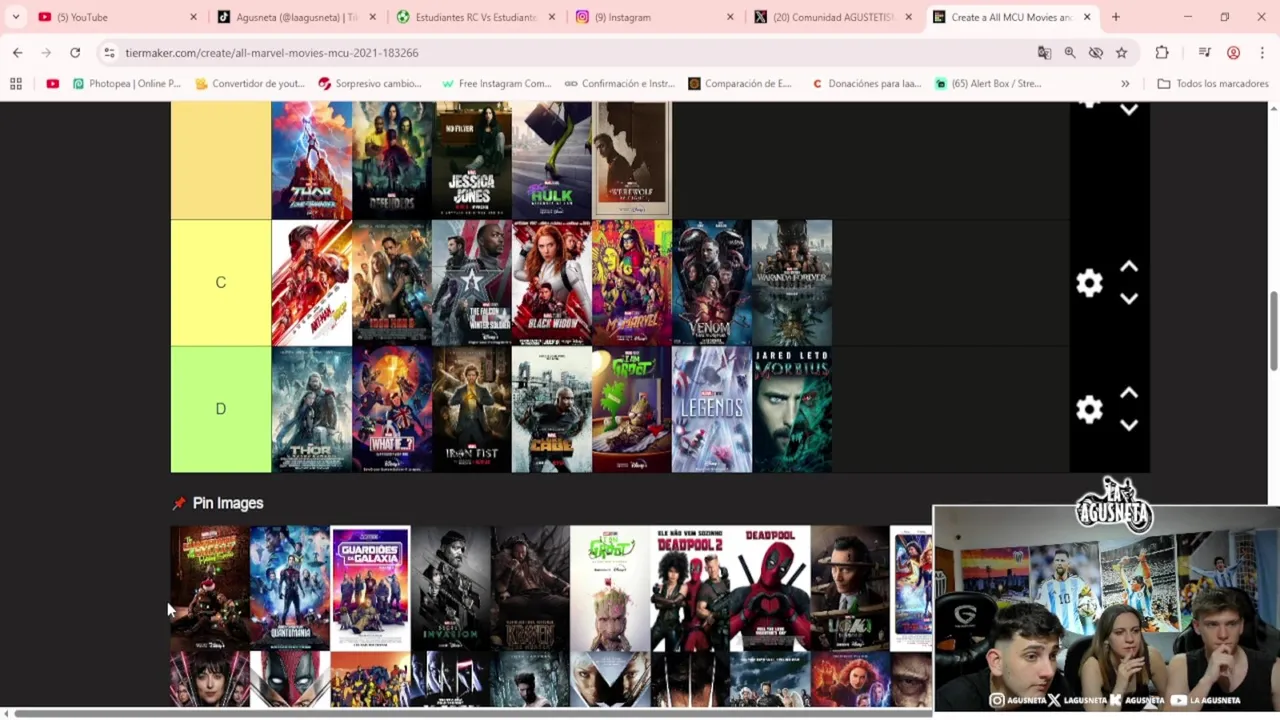Select the Morbius poster in tier D
The image size is (1280, 720).
tap(792, 409)
